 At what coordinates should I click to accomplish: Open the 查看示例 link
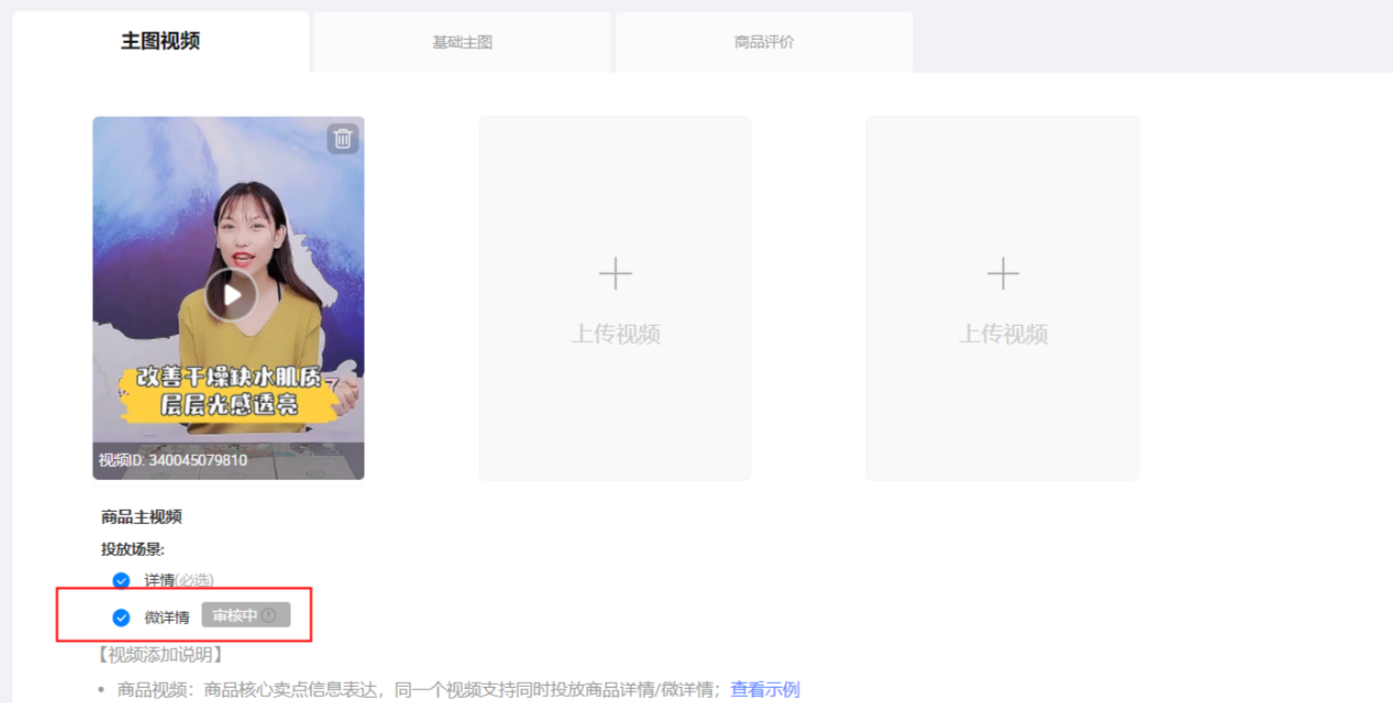(x=765, y=689)
